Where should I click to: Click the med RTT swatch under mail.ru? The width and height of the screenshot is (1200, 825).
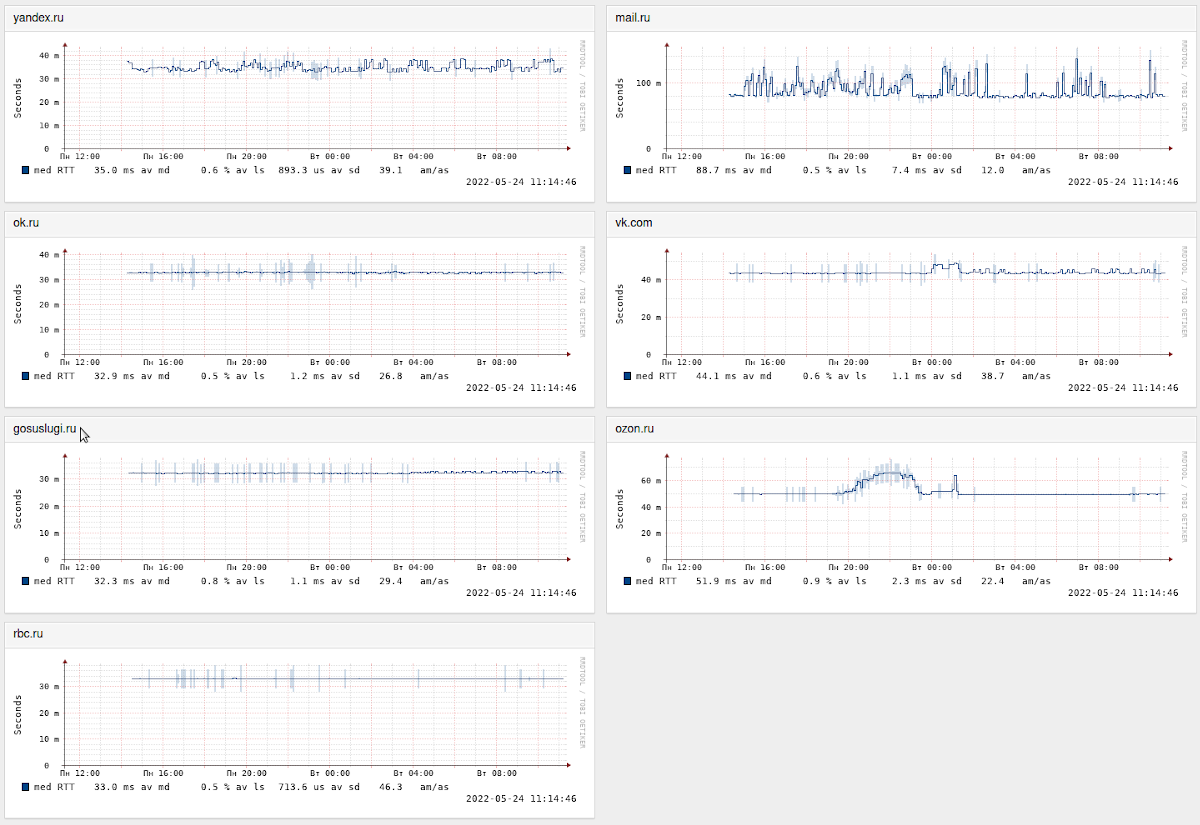coord(628,170)
